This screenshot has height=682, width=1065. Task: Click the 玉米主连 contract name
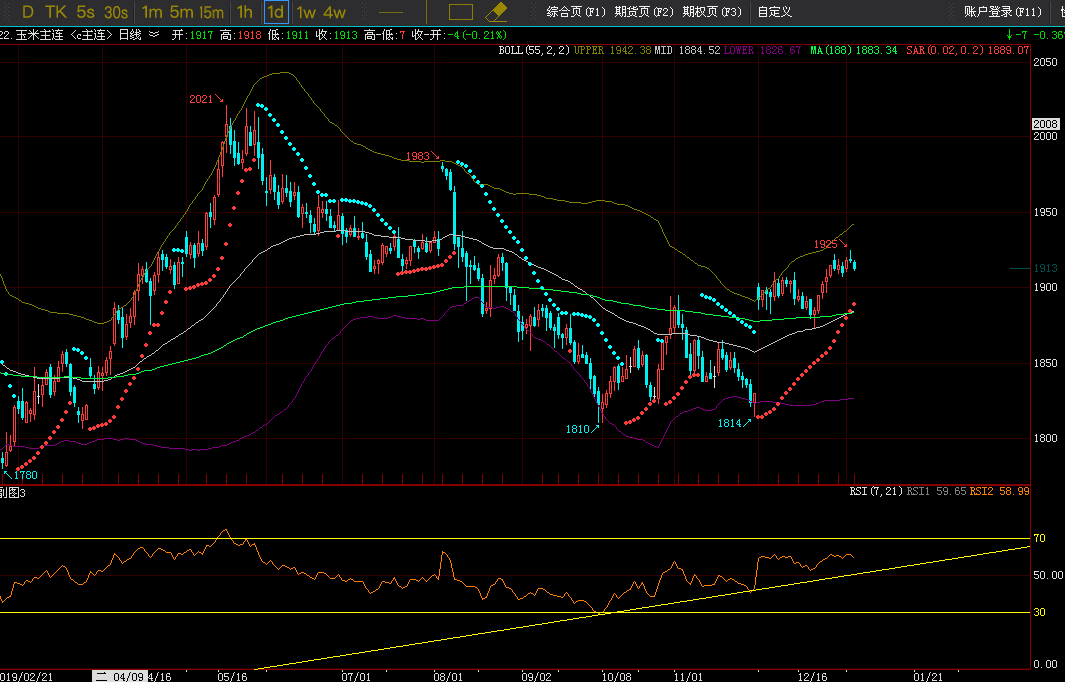[x=39, y=35]
